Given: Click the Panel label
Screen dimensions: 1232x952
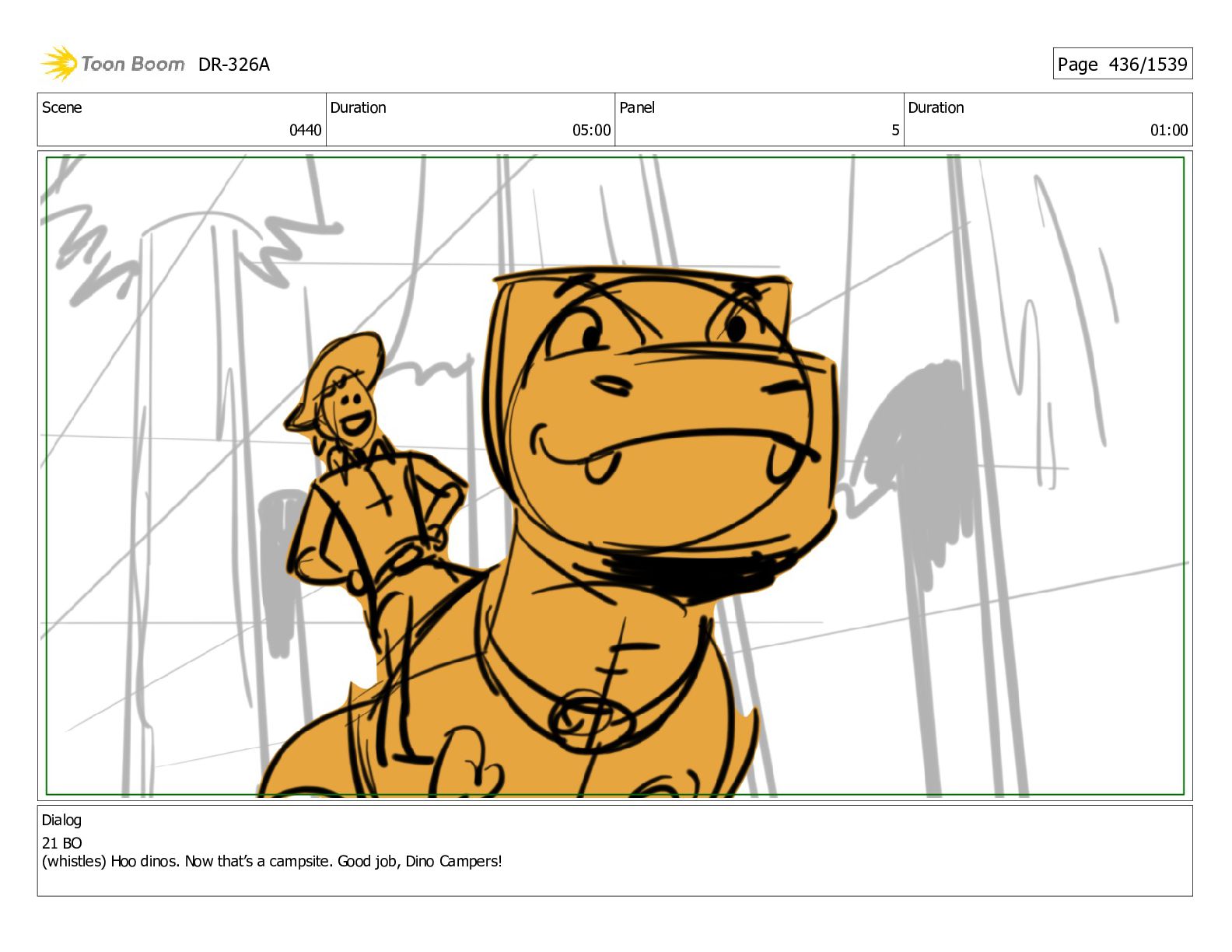Looking at the screenshot, I should (637, 107).
